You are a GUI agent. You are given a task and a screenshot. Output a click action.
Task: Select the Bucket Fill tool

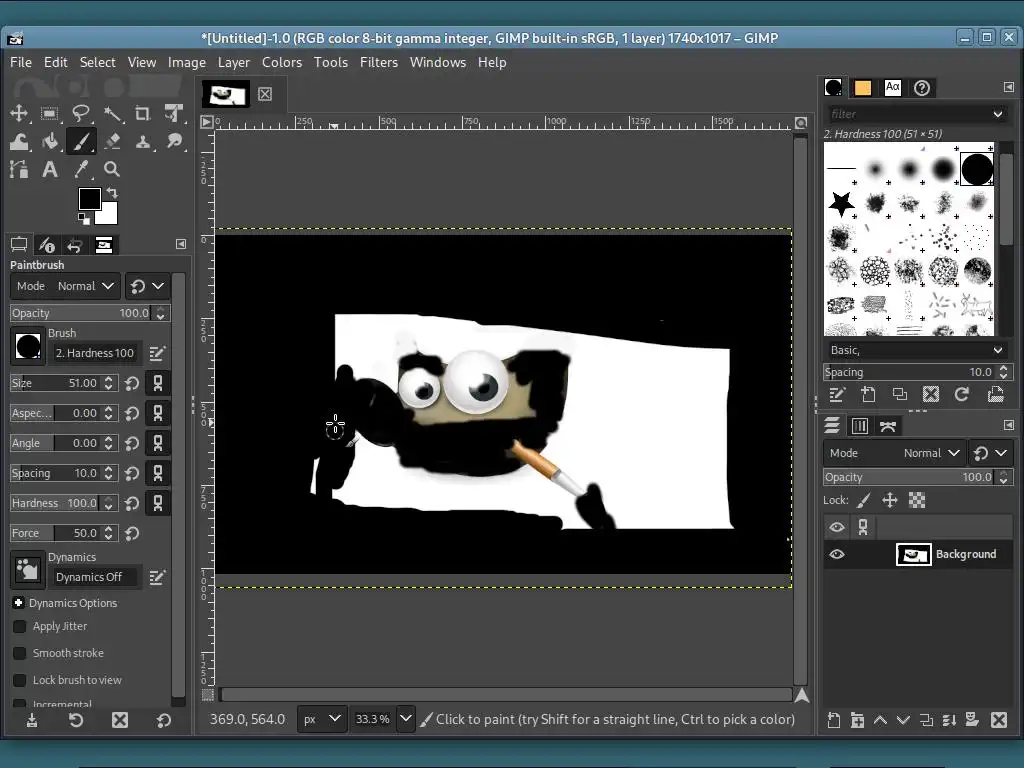50,142
